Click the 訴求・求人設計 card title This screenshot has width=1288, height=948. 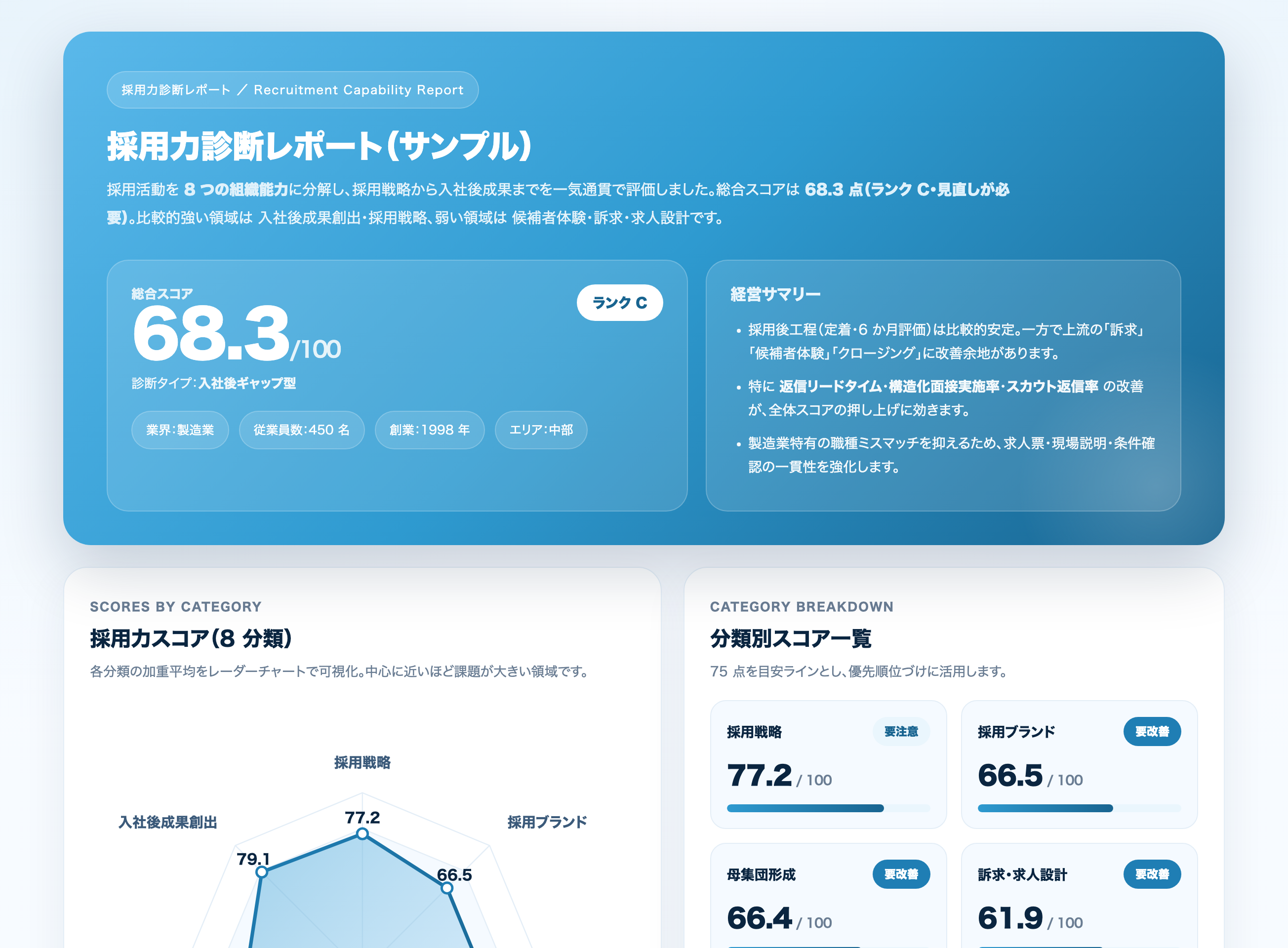pyautogui.click(x=1022, y=874)
